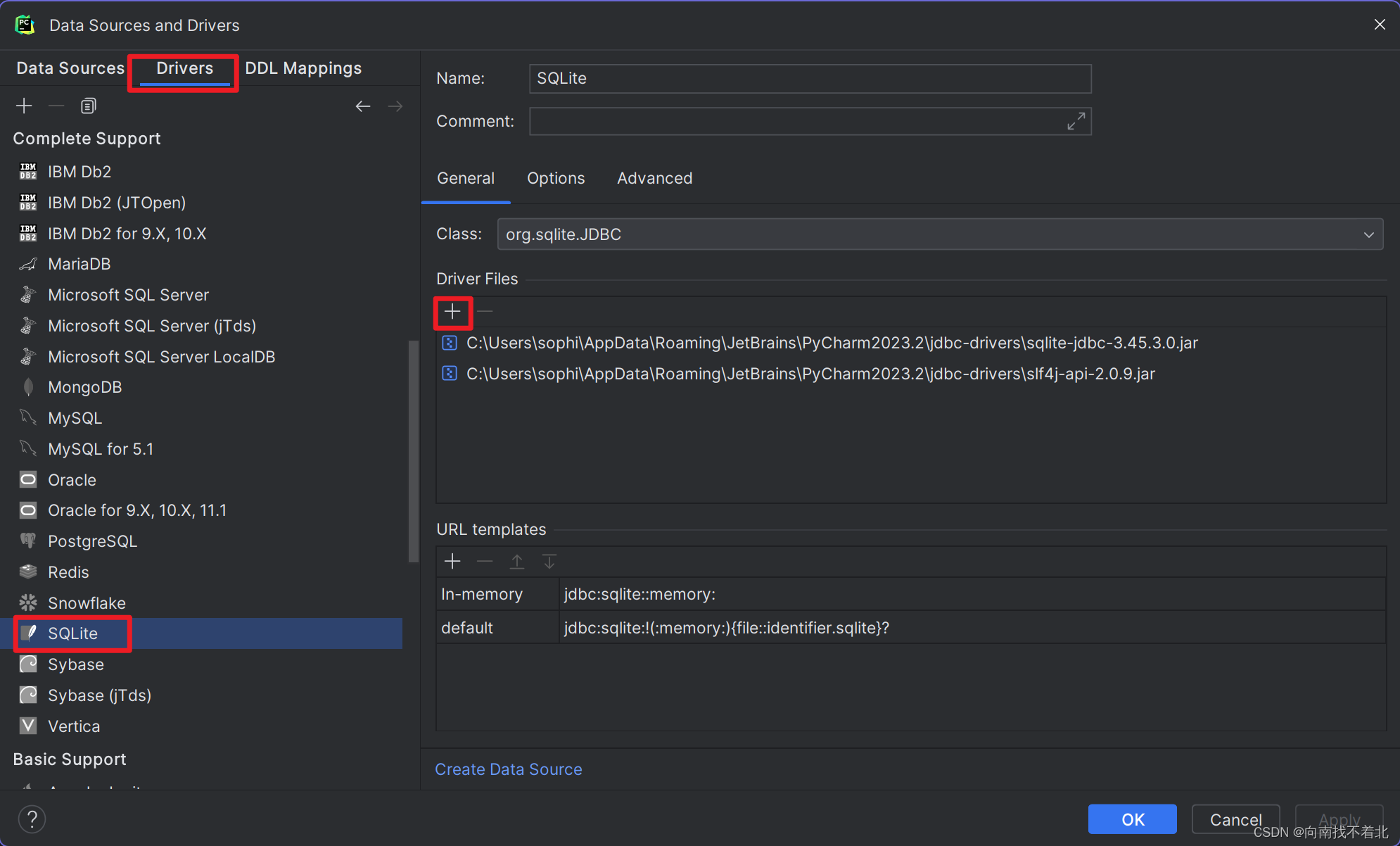
Task: Remove a driver file with the minus icon
Action: 485,311
